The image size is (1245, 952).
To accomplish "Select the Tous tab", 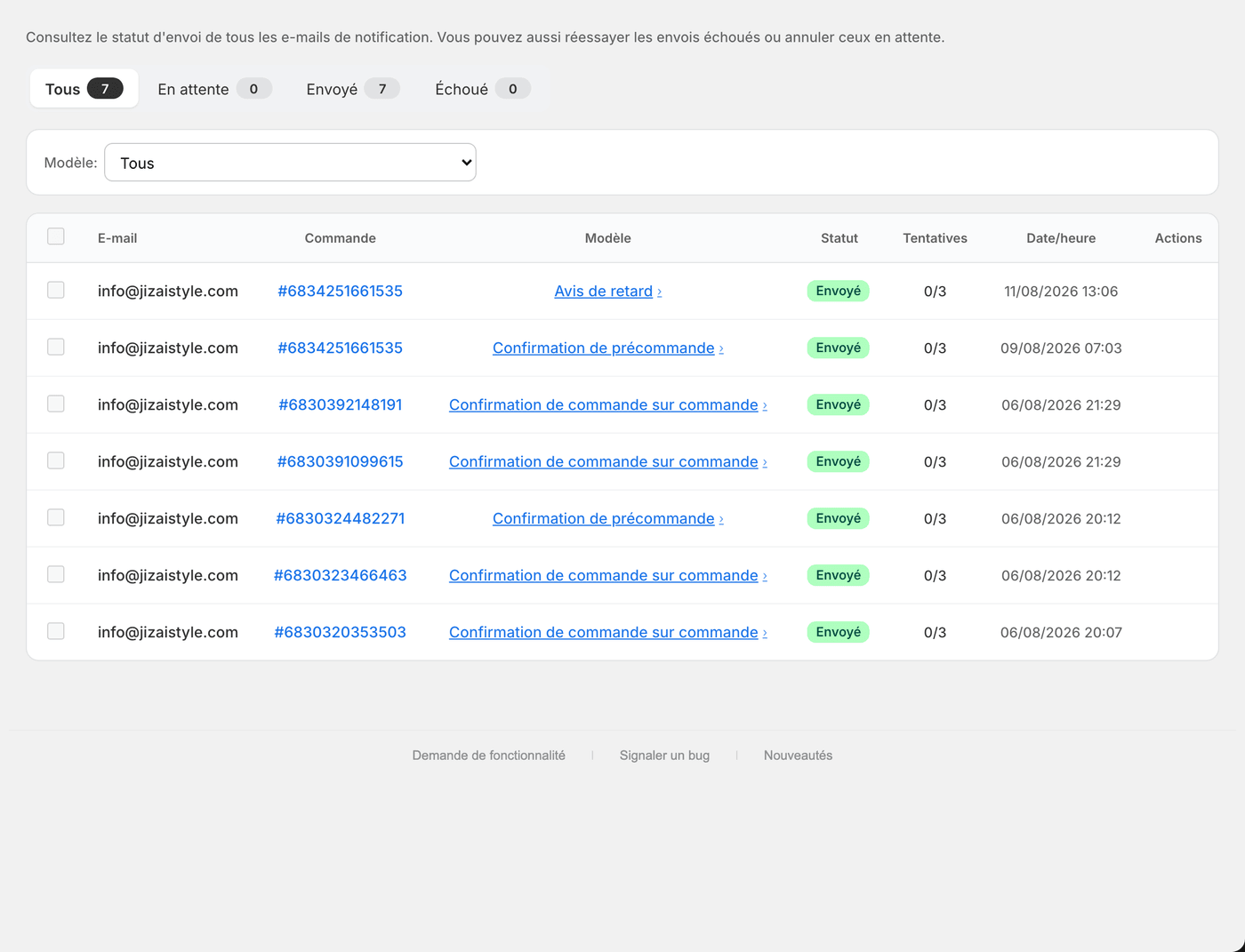I will click(x=84, y=89).
